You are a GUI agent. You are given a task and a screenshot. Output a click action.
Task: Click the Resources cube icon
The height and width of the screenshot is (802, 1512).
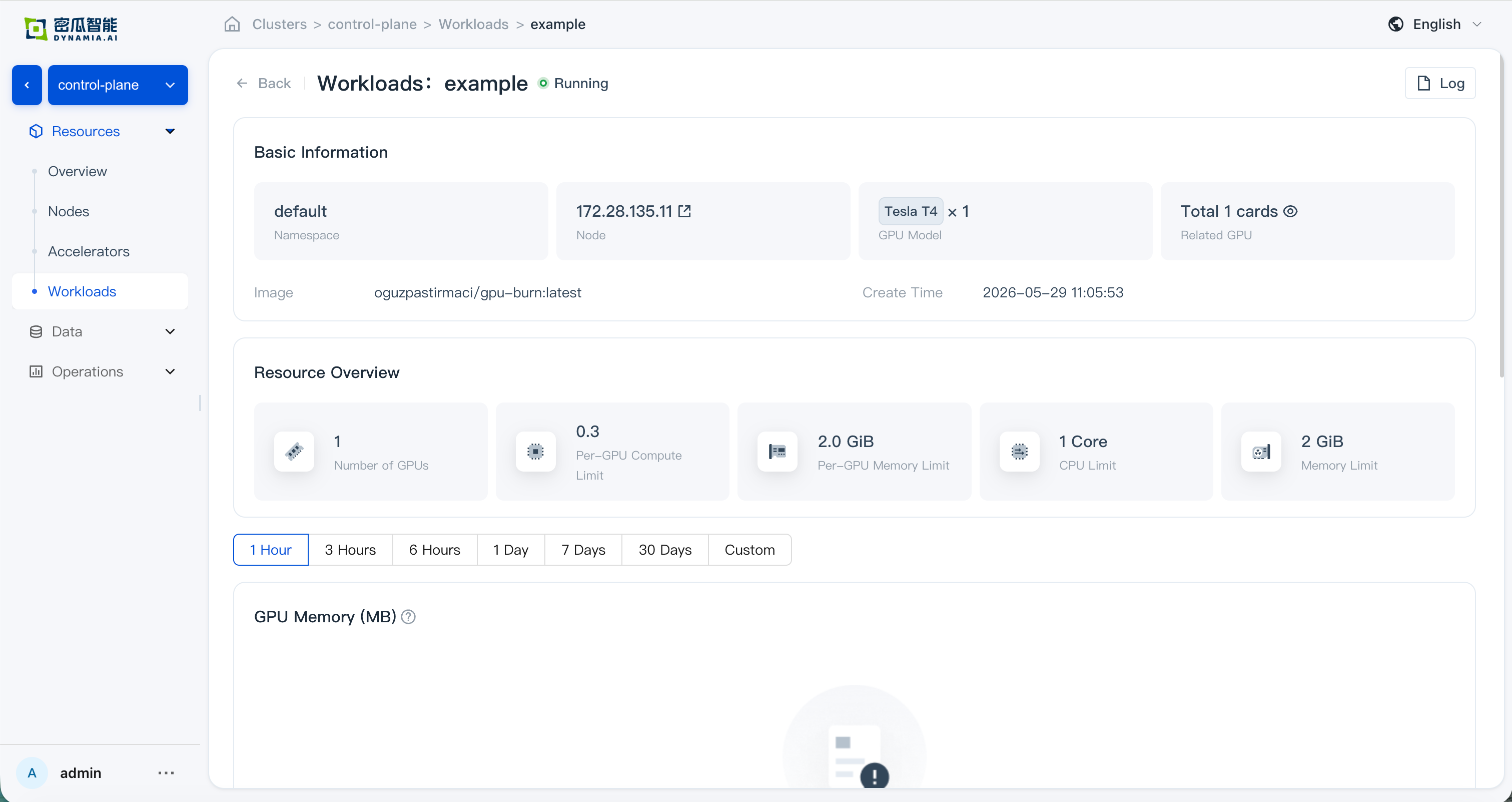click(x=36, y=131)
